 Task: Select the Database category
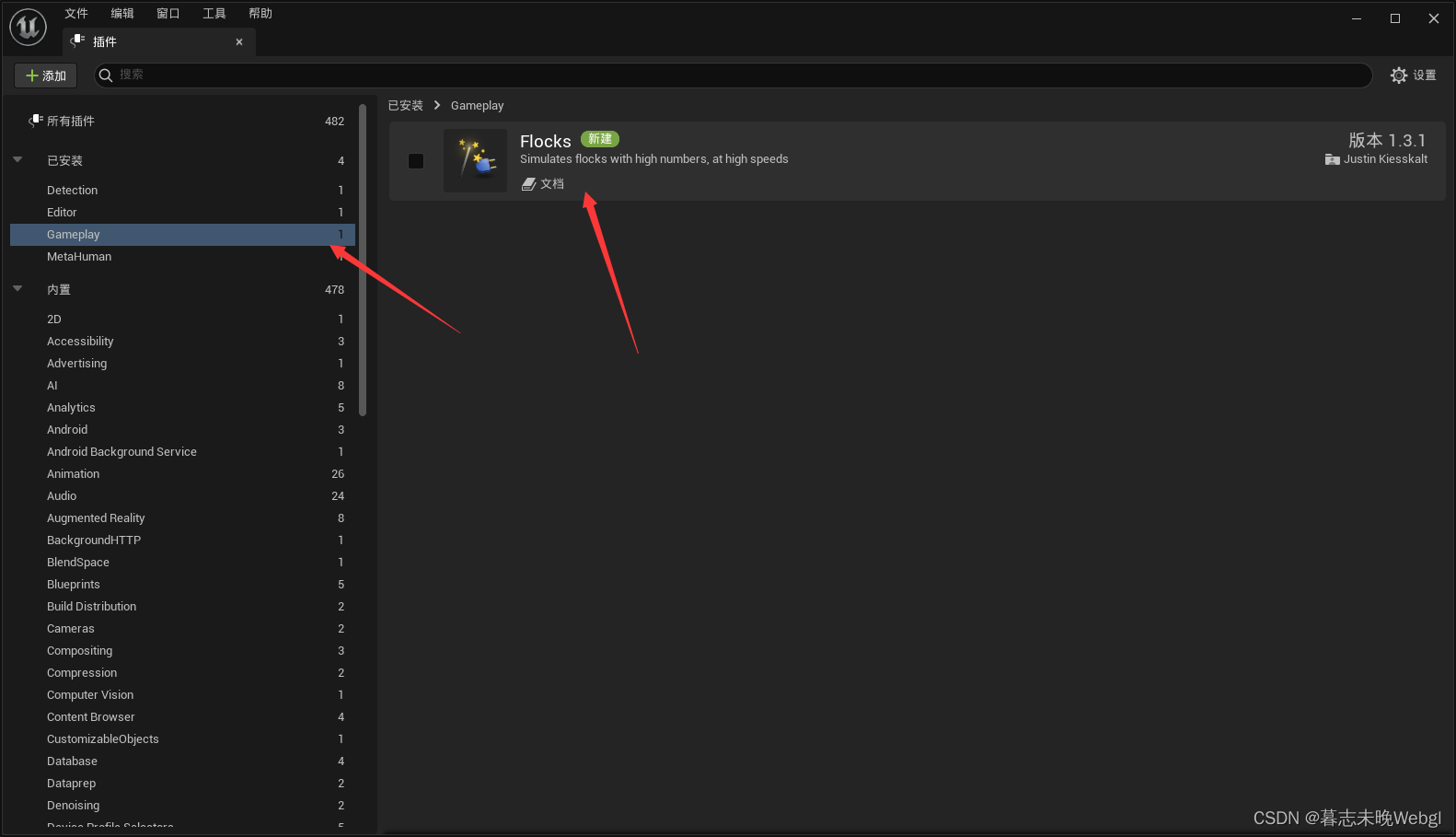182,761
